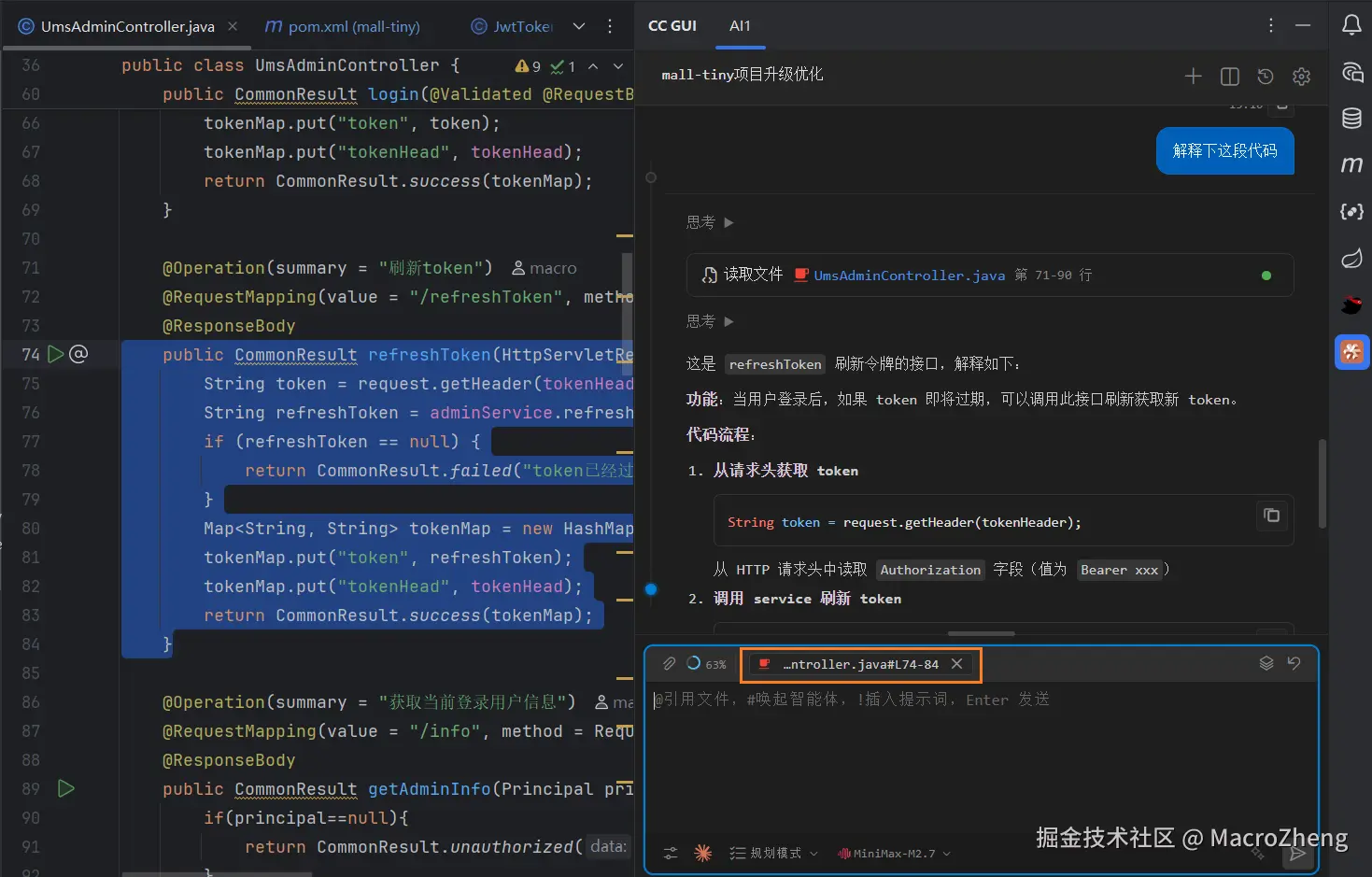The height and width of the screenshot is (877, 1372).
Task: Open the 规划模式 mode dropdown
Action: tap(773, 854)
